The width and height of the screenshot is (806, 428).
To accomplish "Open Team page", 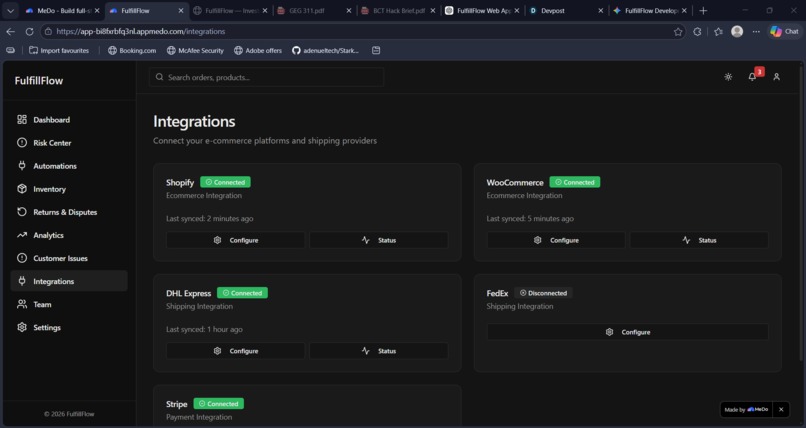I will click(69, 304).
